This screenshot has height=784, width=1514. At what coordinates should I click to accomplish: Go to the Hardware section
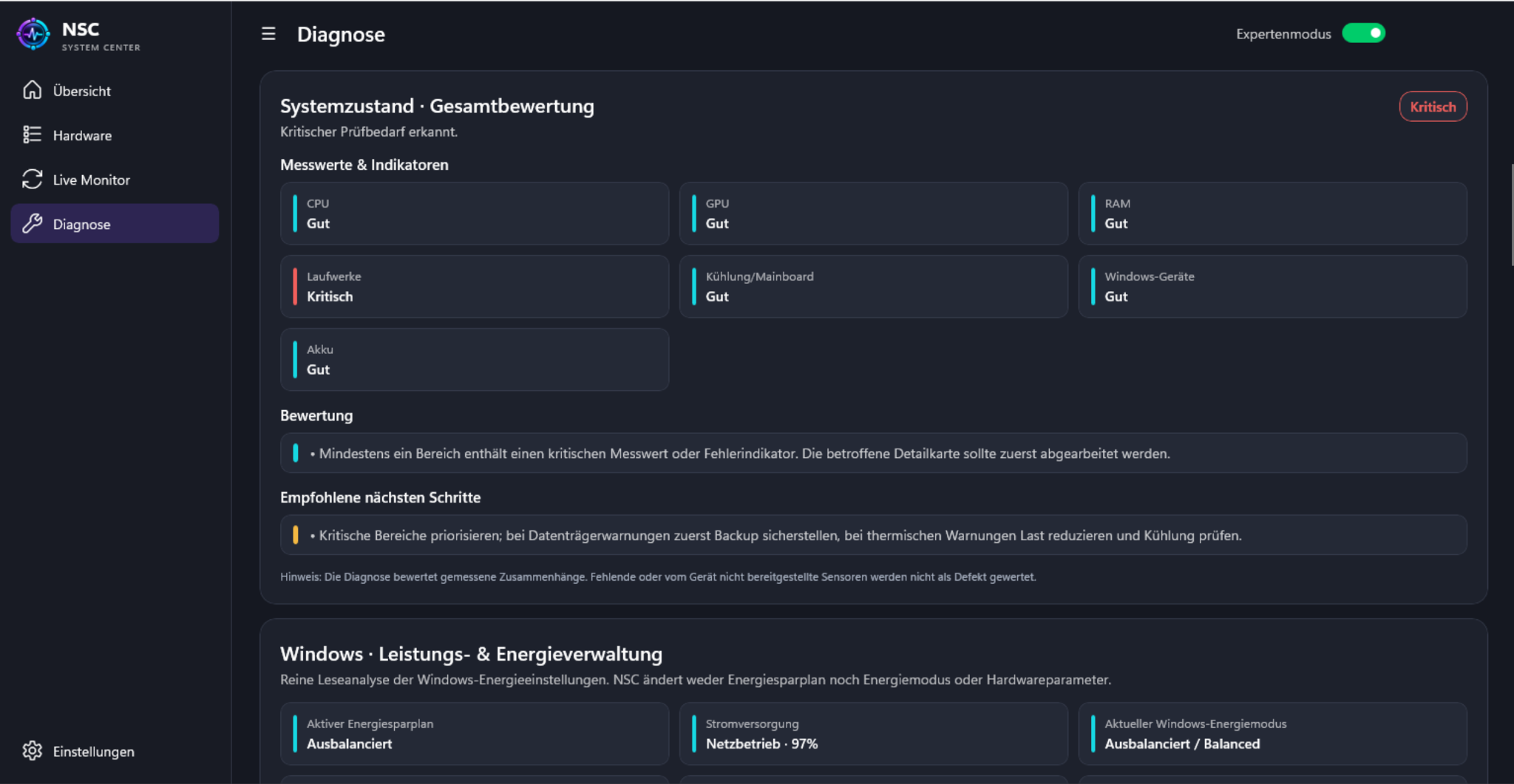point(115,134)
